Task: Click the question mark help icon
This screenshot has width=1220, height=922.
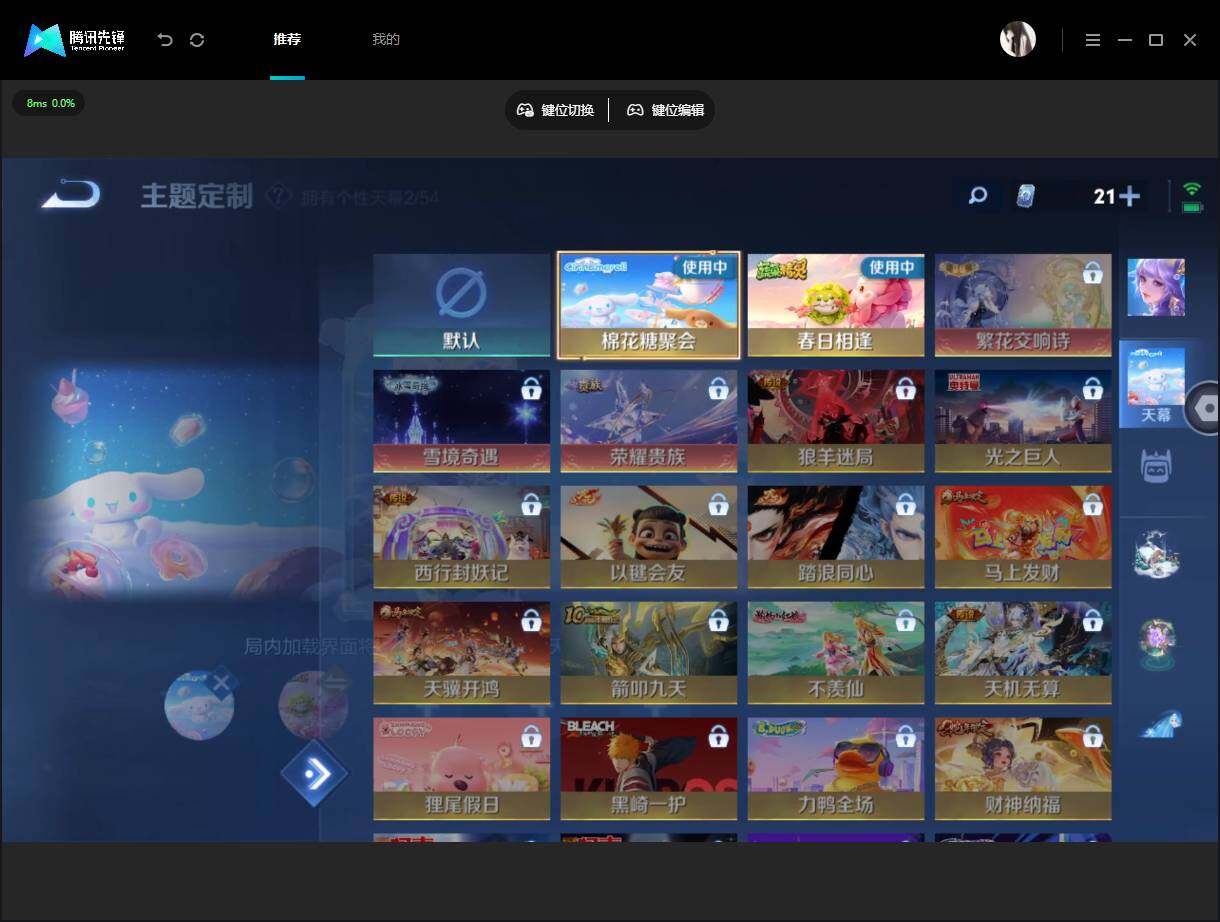Action: coord(279,196)
